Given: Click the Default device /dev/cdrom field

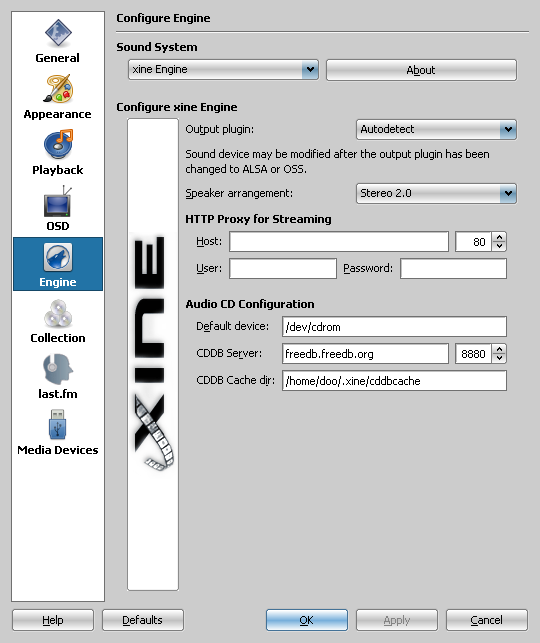Looking at the screenshot, I should 394,327.
